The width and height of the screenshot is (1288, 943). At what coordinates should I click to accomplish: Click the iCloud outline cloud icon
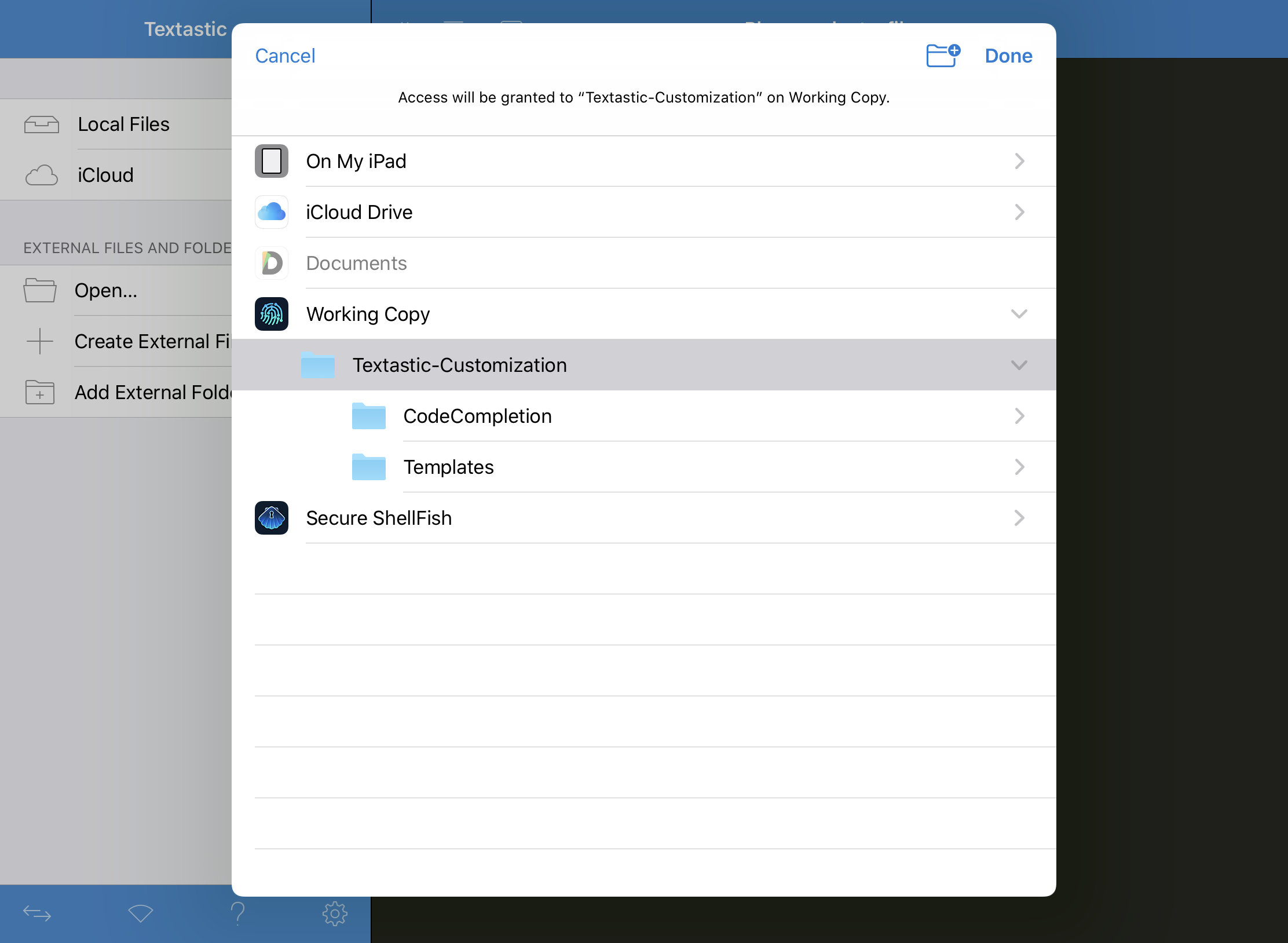point(42,175)
